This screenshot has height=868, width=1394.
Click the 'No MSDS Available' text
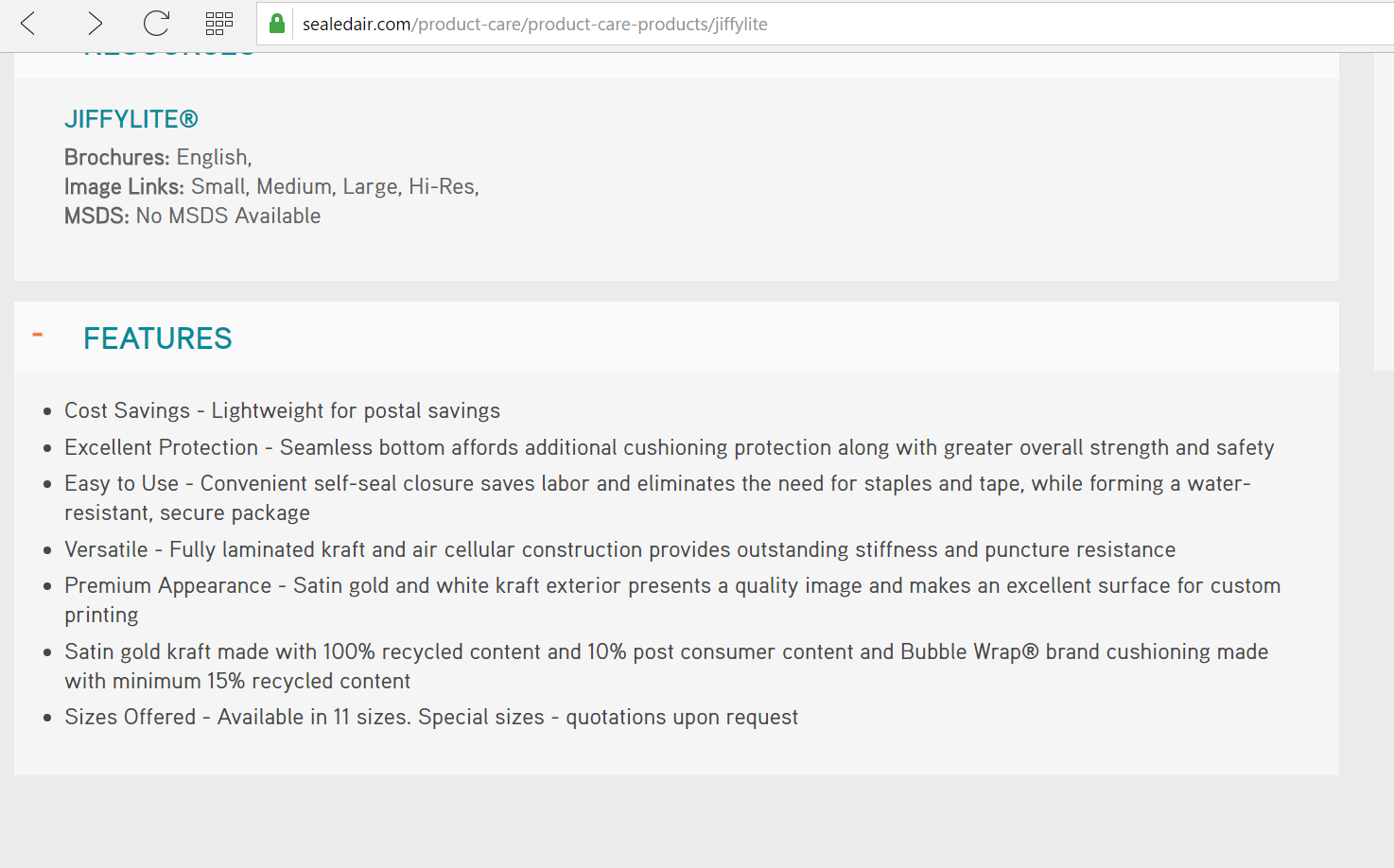click(x=228, y=216)
